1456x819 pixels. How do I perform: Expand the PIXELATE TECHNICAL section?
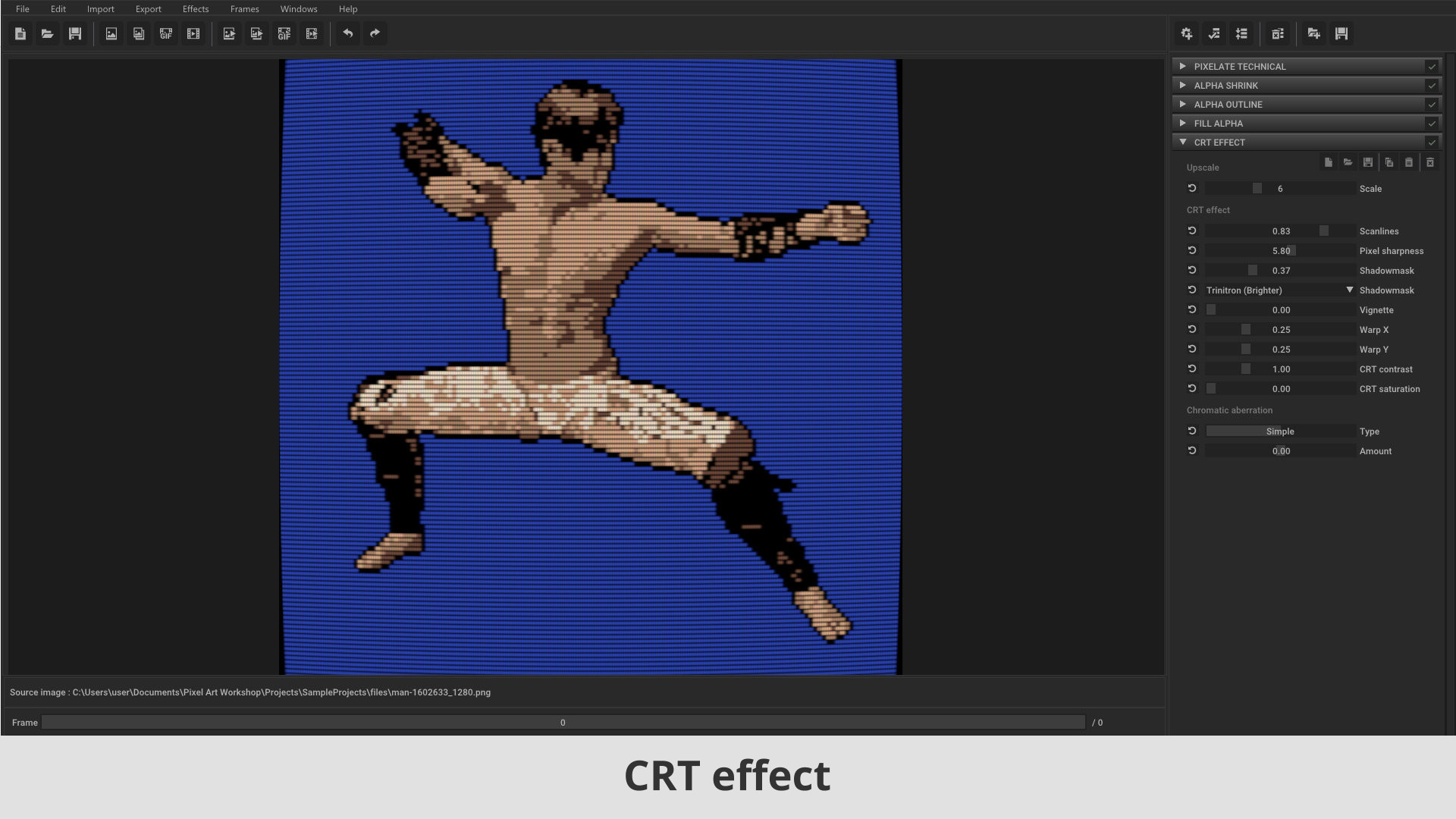pyautogui.click(x=1182, y=66)
